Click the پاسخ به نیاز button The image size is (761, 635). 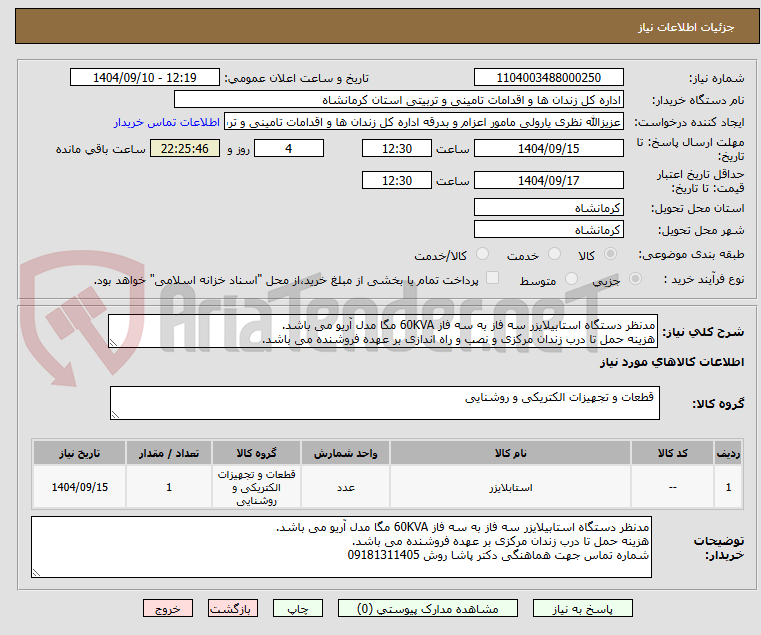(582, 608)
